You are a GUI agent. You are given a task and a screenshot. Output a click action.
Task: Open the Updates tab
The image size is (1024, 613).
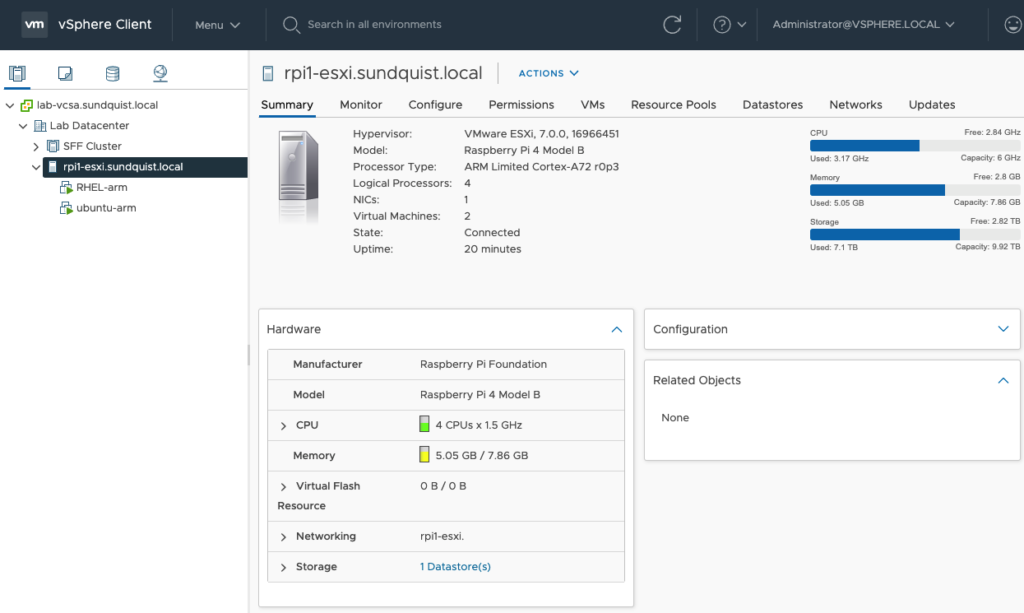pyautogui.click(x=932, y=104)
